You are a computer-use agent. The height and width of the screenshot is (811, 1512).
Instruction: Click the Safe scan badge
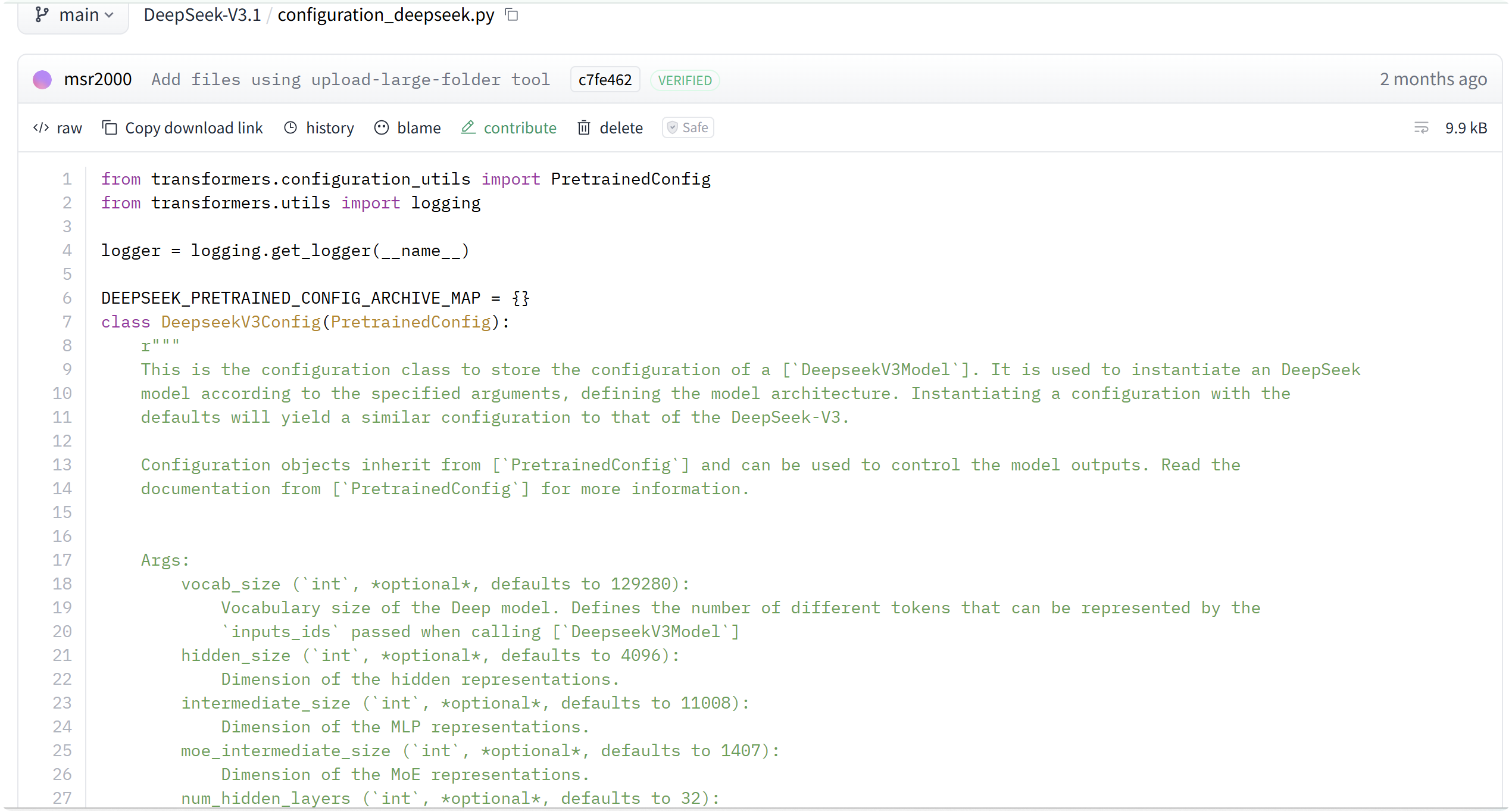click(688, 128)
